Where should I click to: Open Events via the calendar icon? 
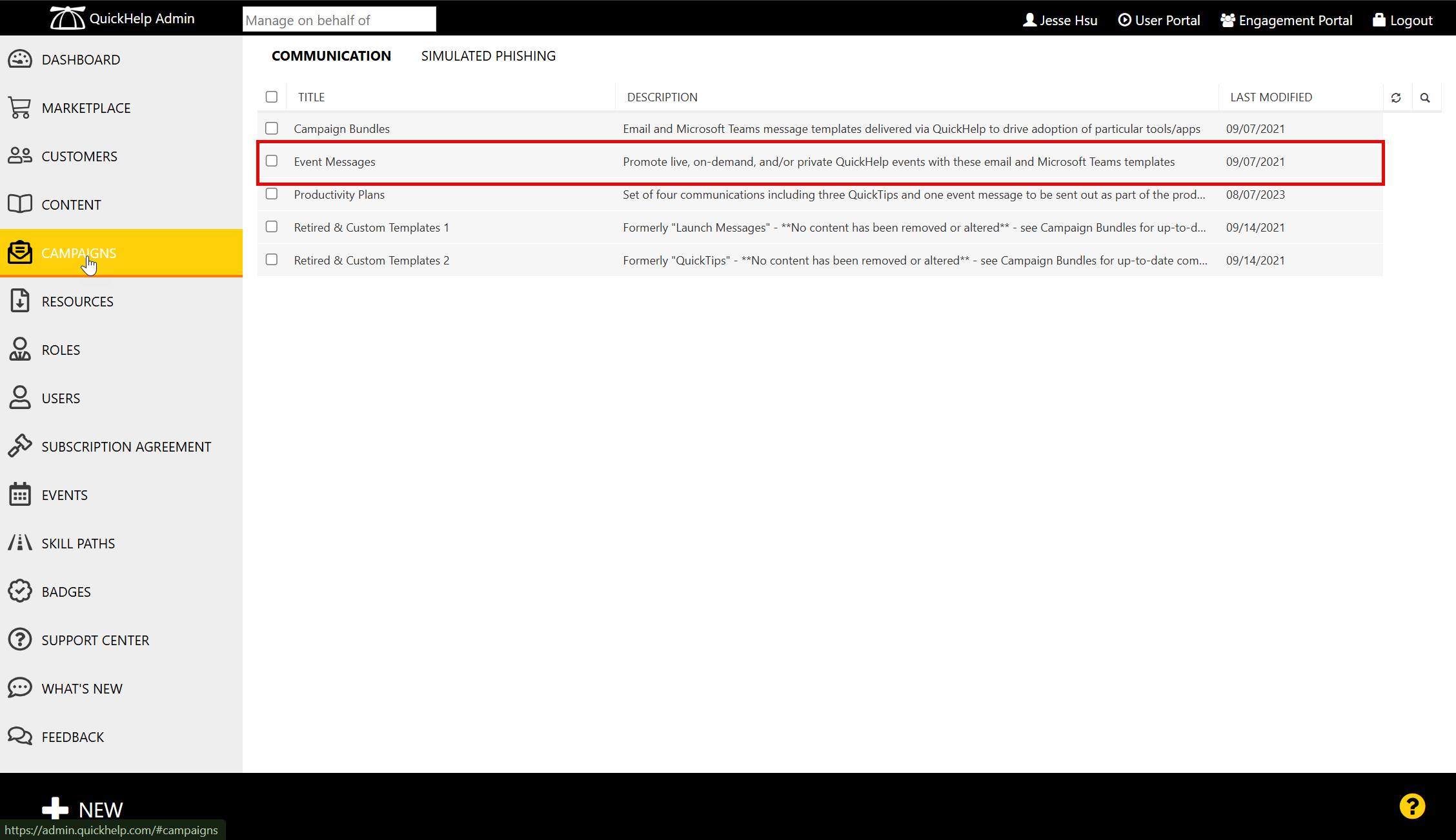point(20,495)
